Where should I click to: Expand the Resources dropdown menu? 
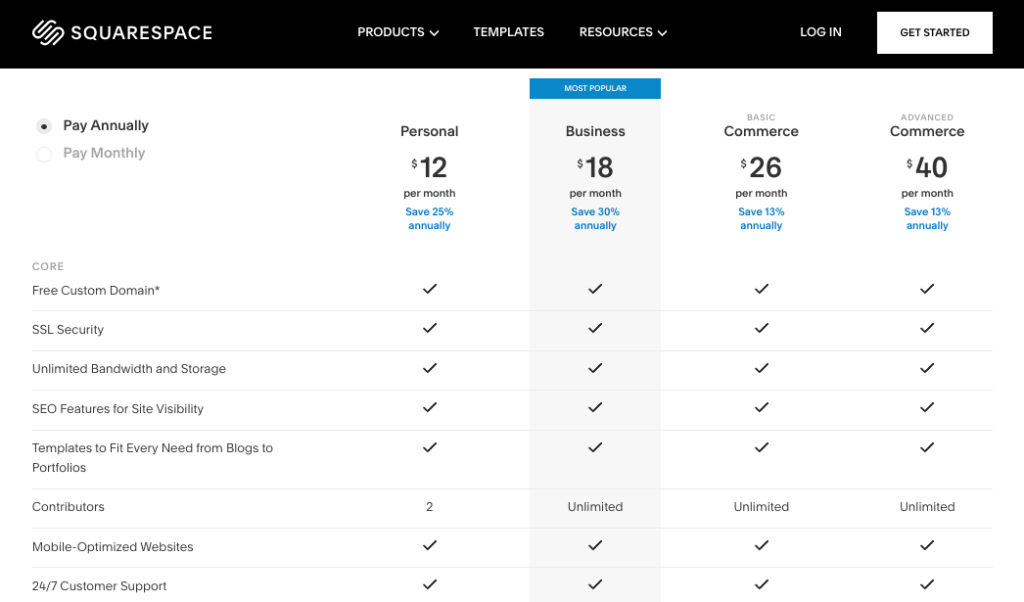pos(622,32)
